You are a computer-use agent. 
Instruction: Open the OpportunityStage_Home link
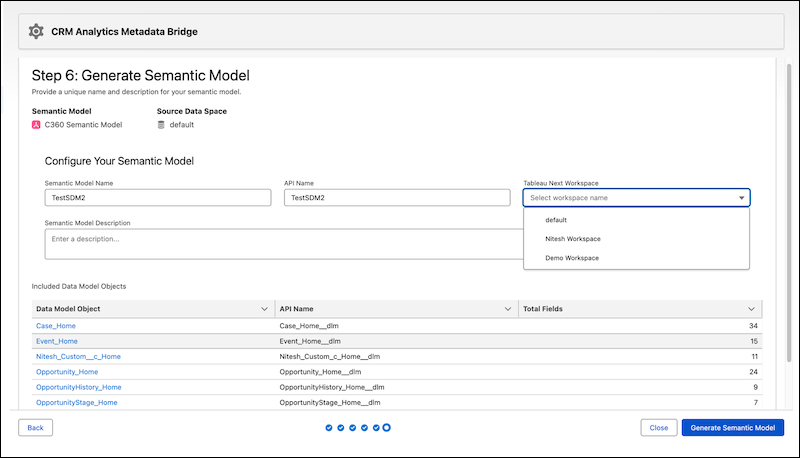77,402
